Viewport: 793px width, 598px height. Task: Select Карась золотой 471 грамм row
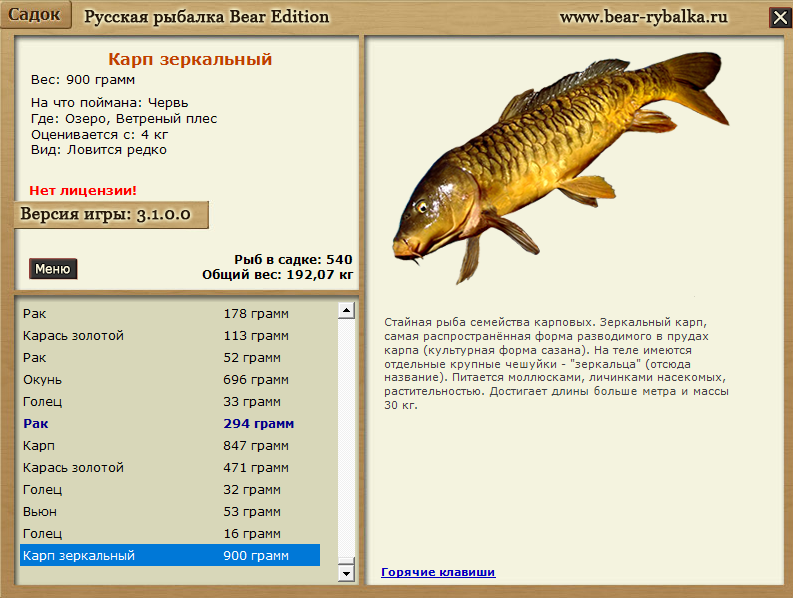coord(170,467)
